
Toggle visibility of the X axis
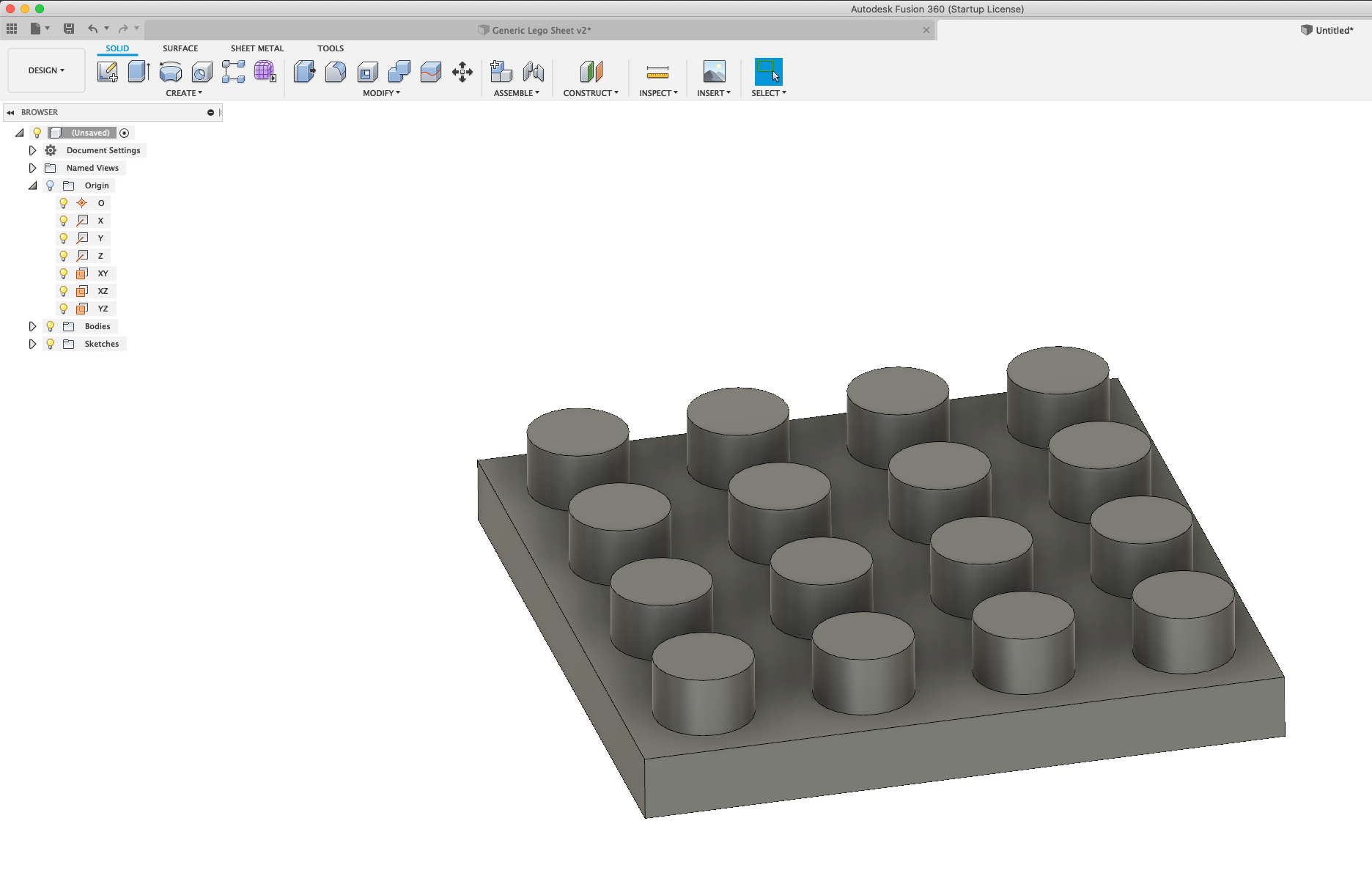coord(64,221)
